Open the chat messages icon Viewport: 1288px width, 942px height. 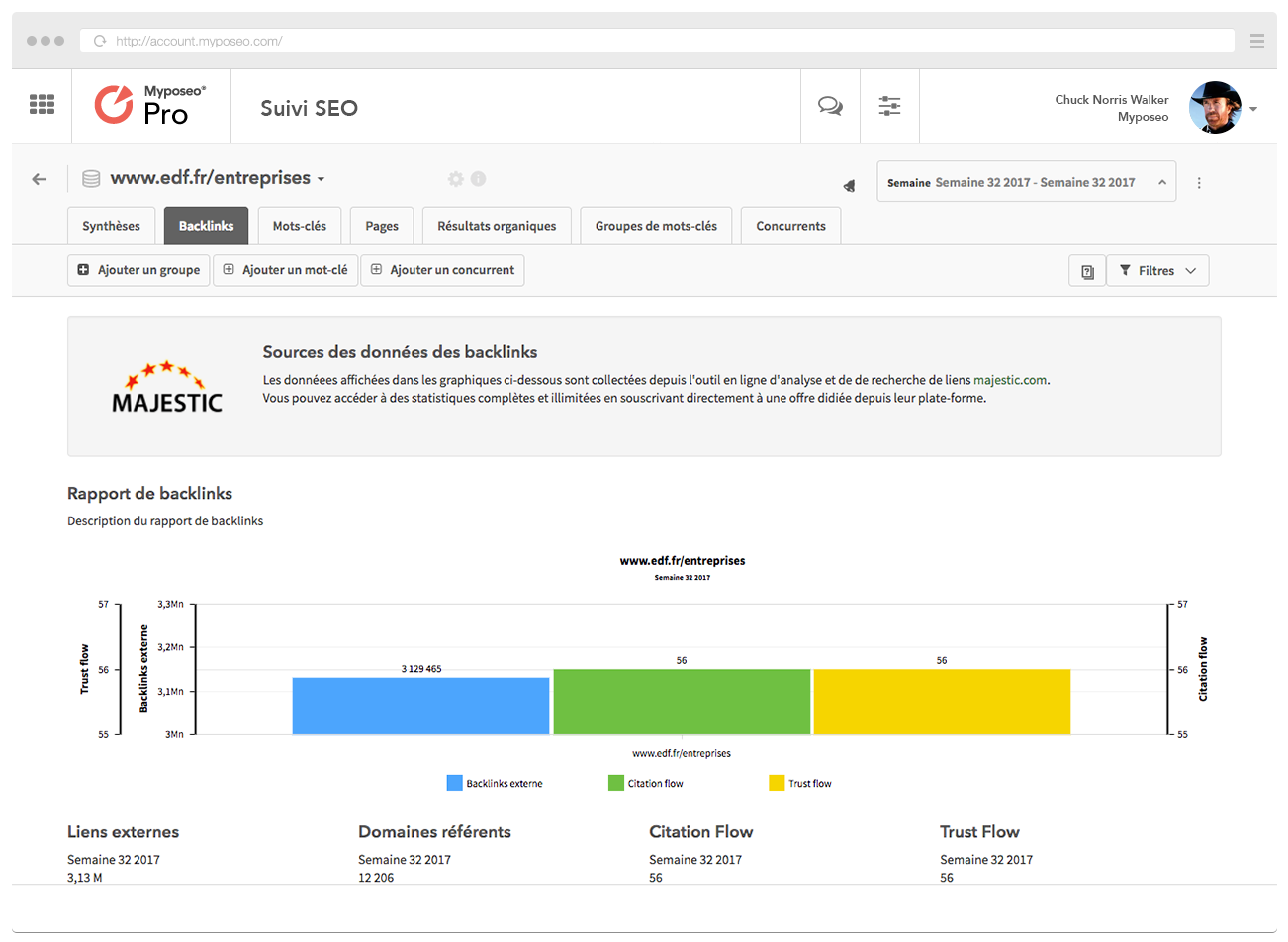tap(830, 106)
